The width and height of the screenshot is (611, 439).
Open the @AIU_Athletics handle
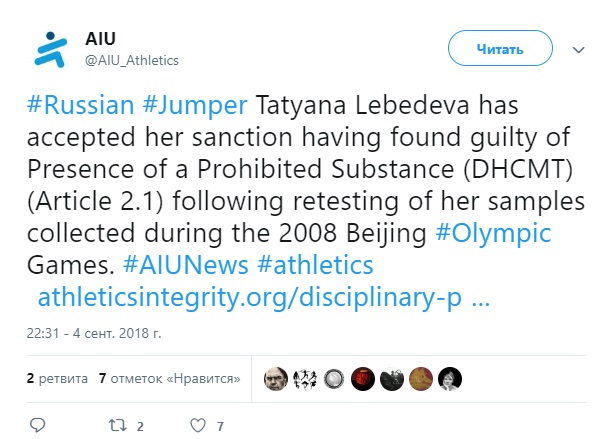tap(132, 60)
